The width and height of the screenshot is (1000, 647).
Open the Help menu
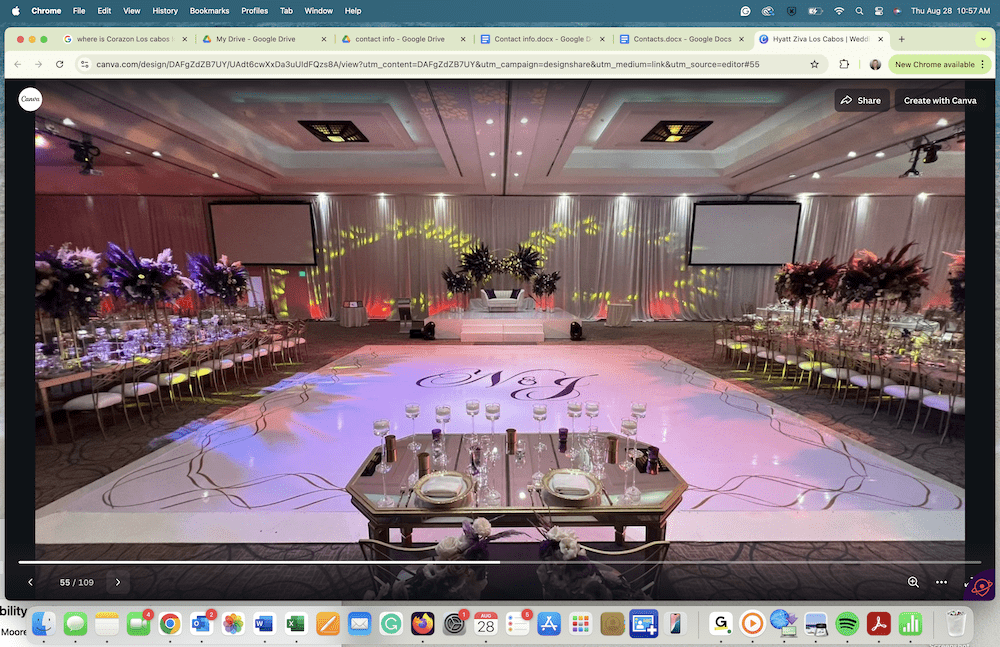(353, 11)
